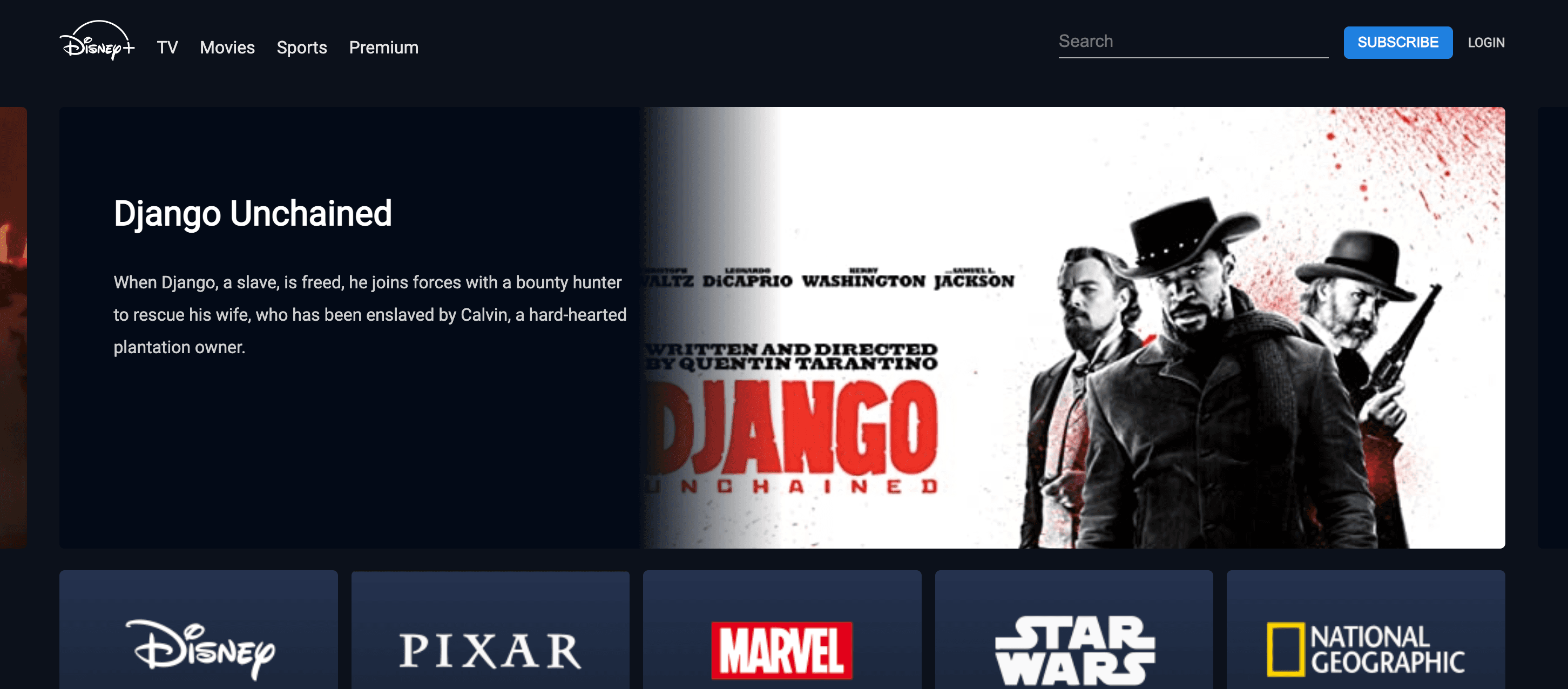
Task: Click the LOGIN link
Action: click(x=1486, y=43)
